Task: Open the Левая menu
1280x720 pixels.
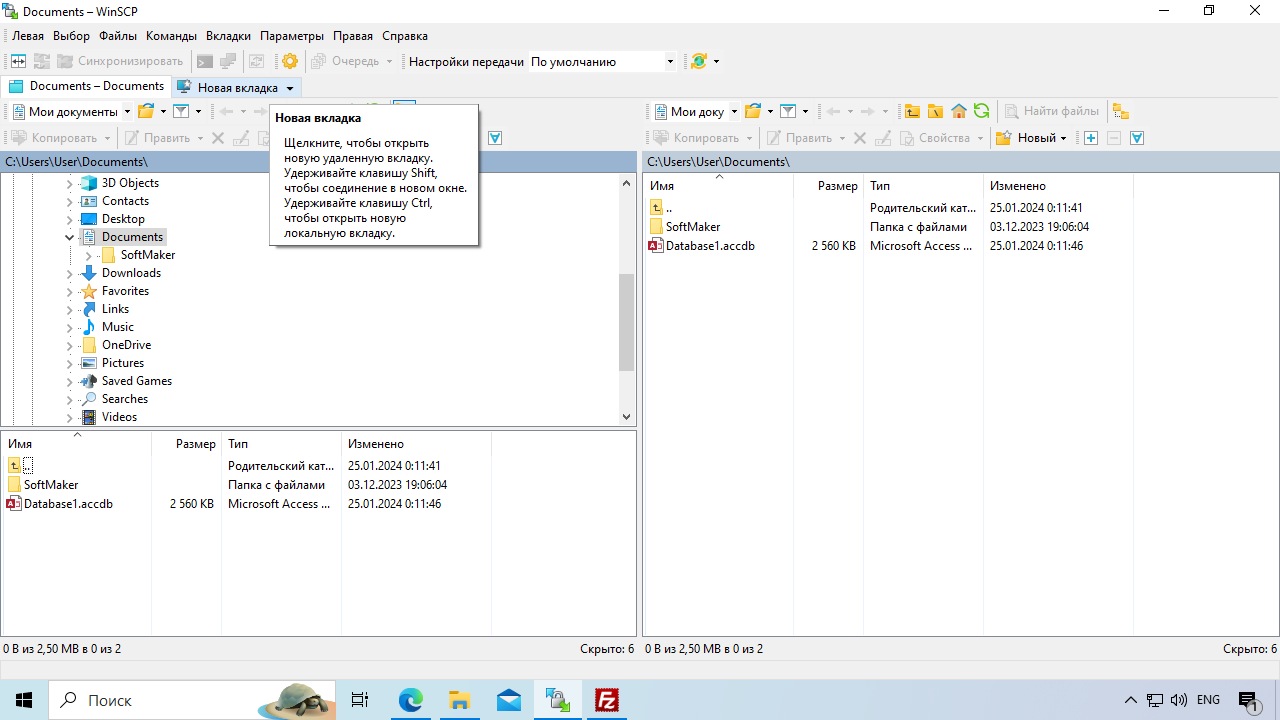Action: tap(27, 35)
